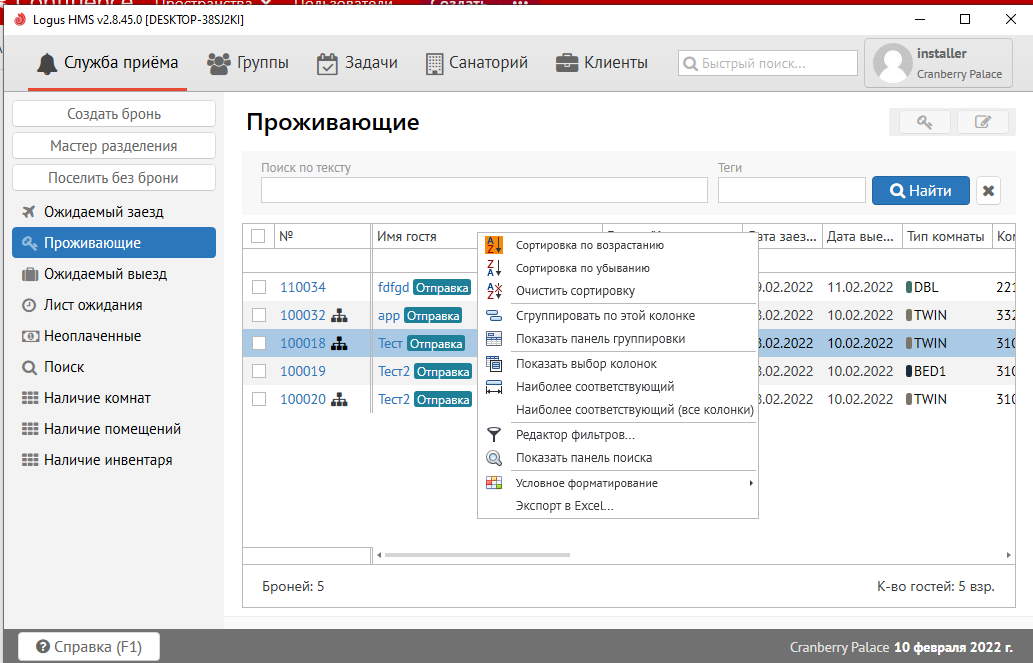The image size is (1033, 663).
Task: Click the group hierarchy icon next to booking 100032
Action: point(340,315)
